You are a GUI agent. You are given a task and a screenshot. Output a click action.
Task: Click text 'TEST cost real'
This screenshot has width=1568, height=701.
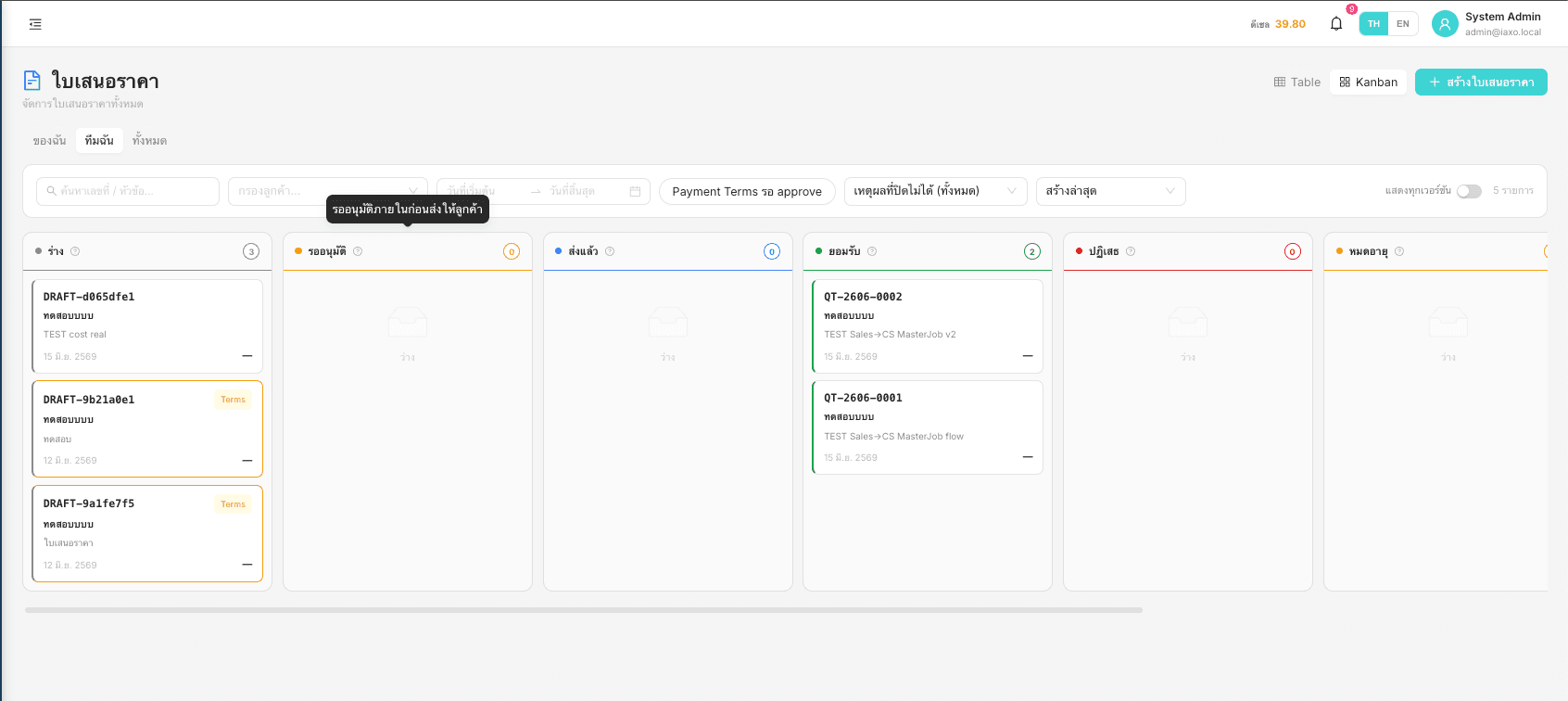coord(75,335)
